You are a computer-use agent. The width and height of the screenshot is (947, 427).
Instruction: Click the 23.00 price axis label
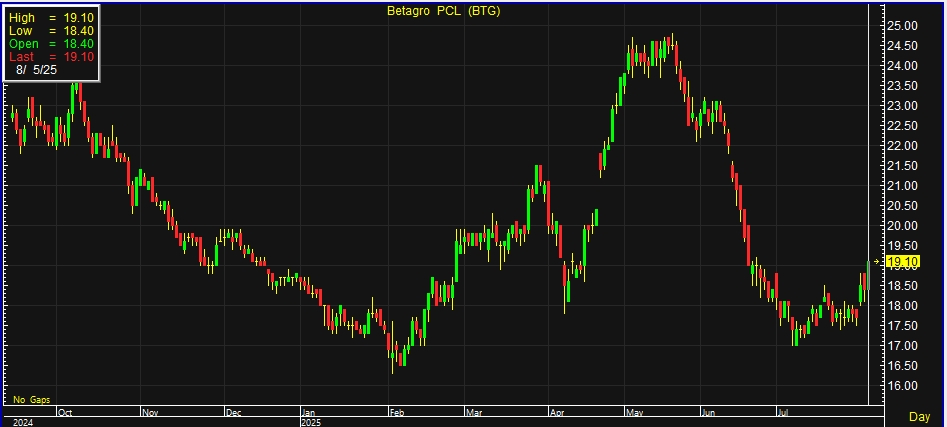902,106
